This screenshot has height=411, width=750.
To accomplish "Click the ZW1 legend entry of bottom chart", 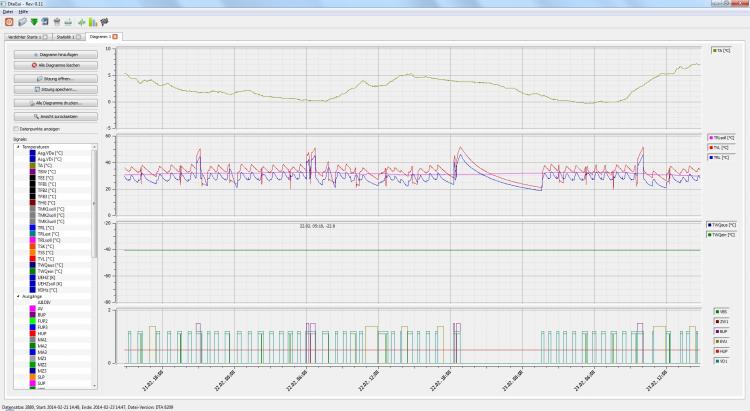I will click(722, 322).
